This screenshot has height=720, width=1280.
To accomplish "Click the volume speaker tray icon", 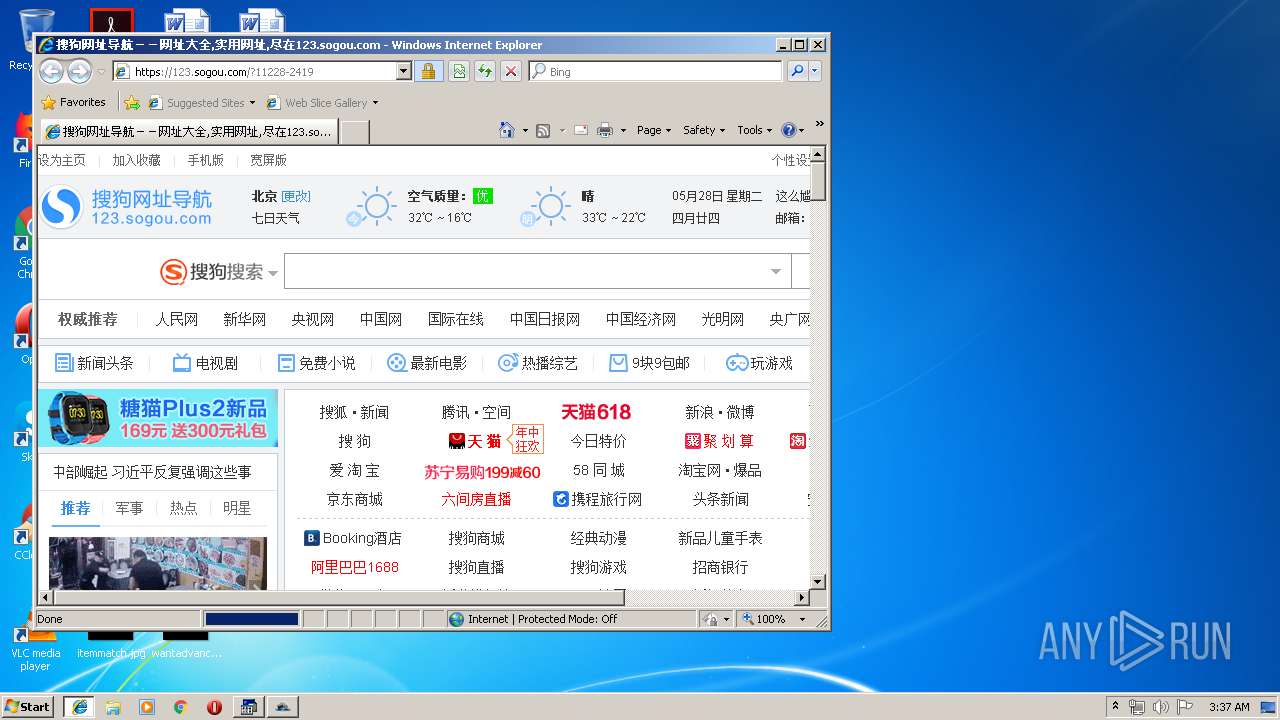I will [1161, 707].
